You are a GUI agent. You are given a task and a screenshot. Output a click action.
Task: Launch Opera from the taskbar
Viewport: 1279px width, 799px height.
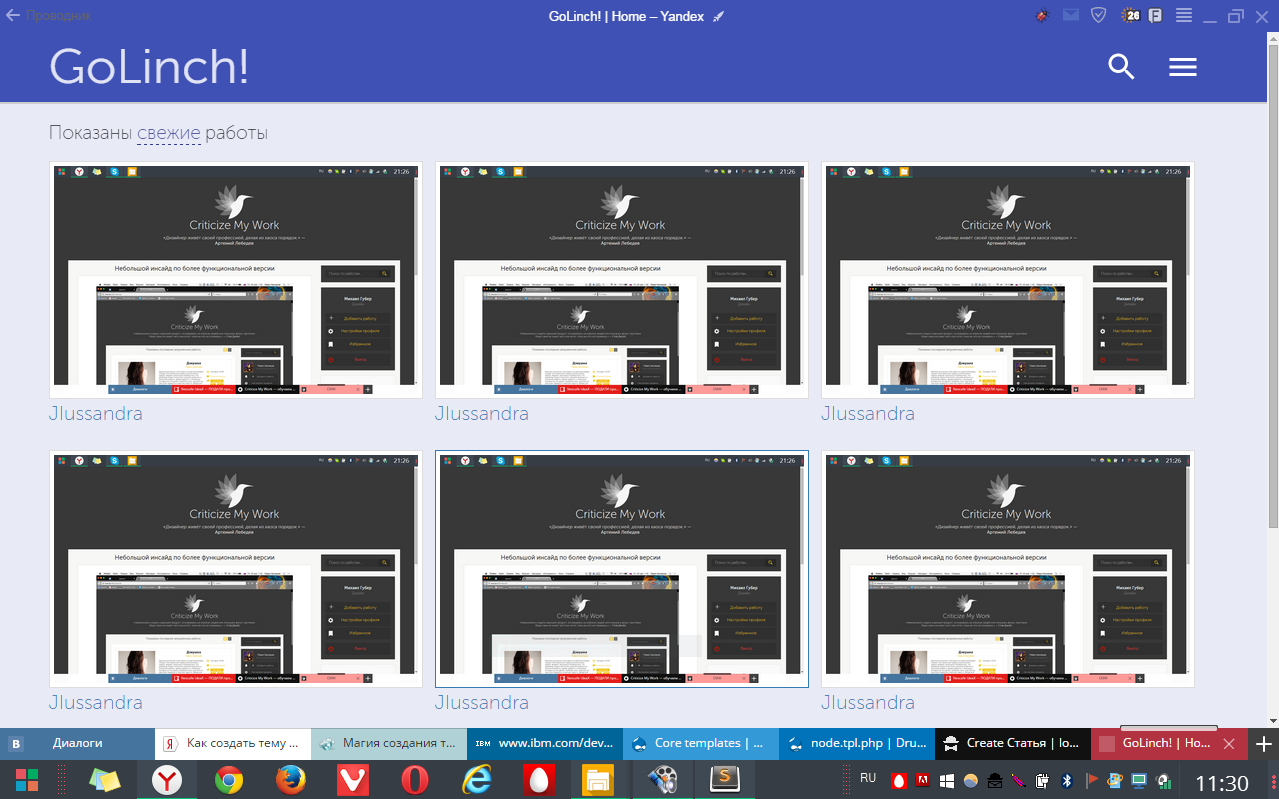tap(414, 780)
